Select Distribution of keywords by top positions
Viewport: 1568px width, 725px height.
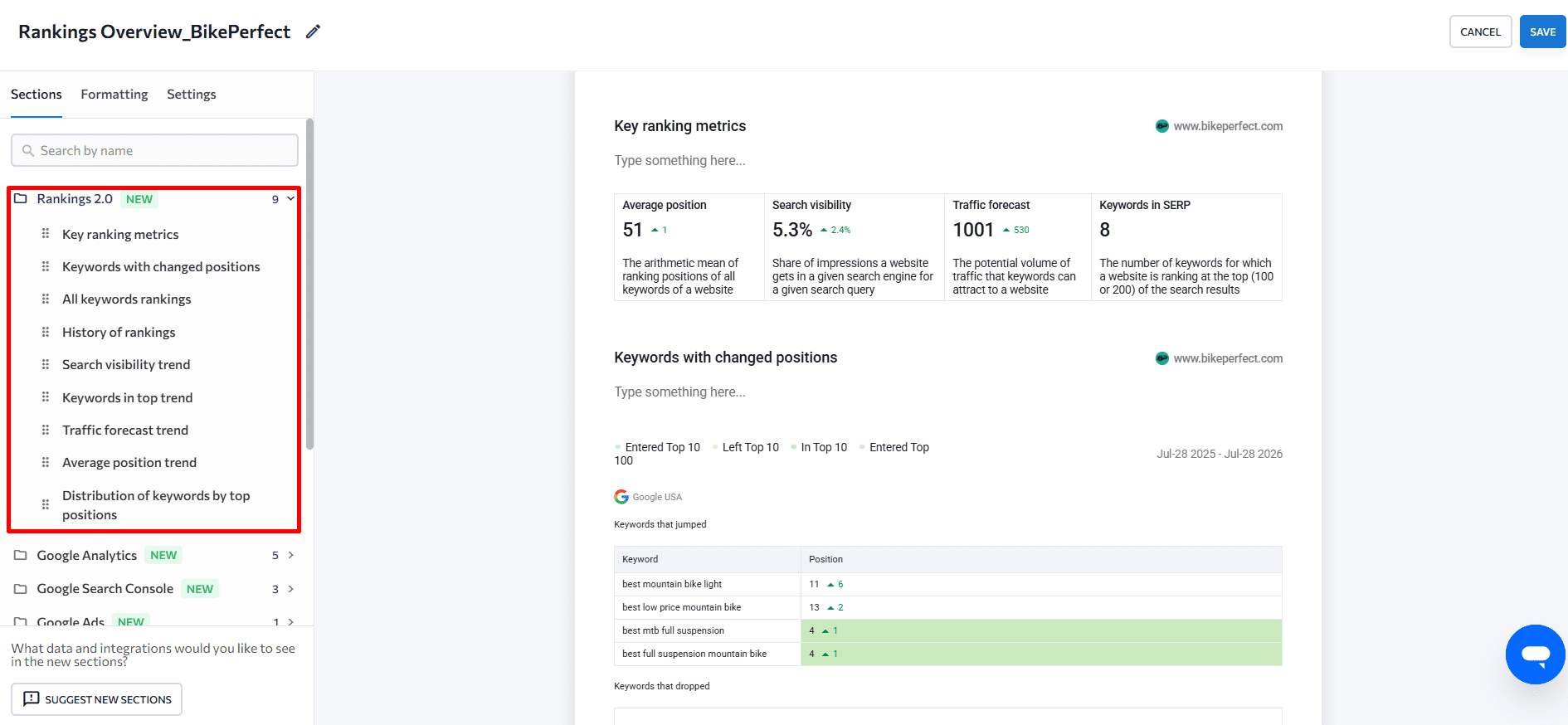pos(154,504)
